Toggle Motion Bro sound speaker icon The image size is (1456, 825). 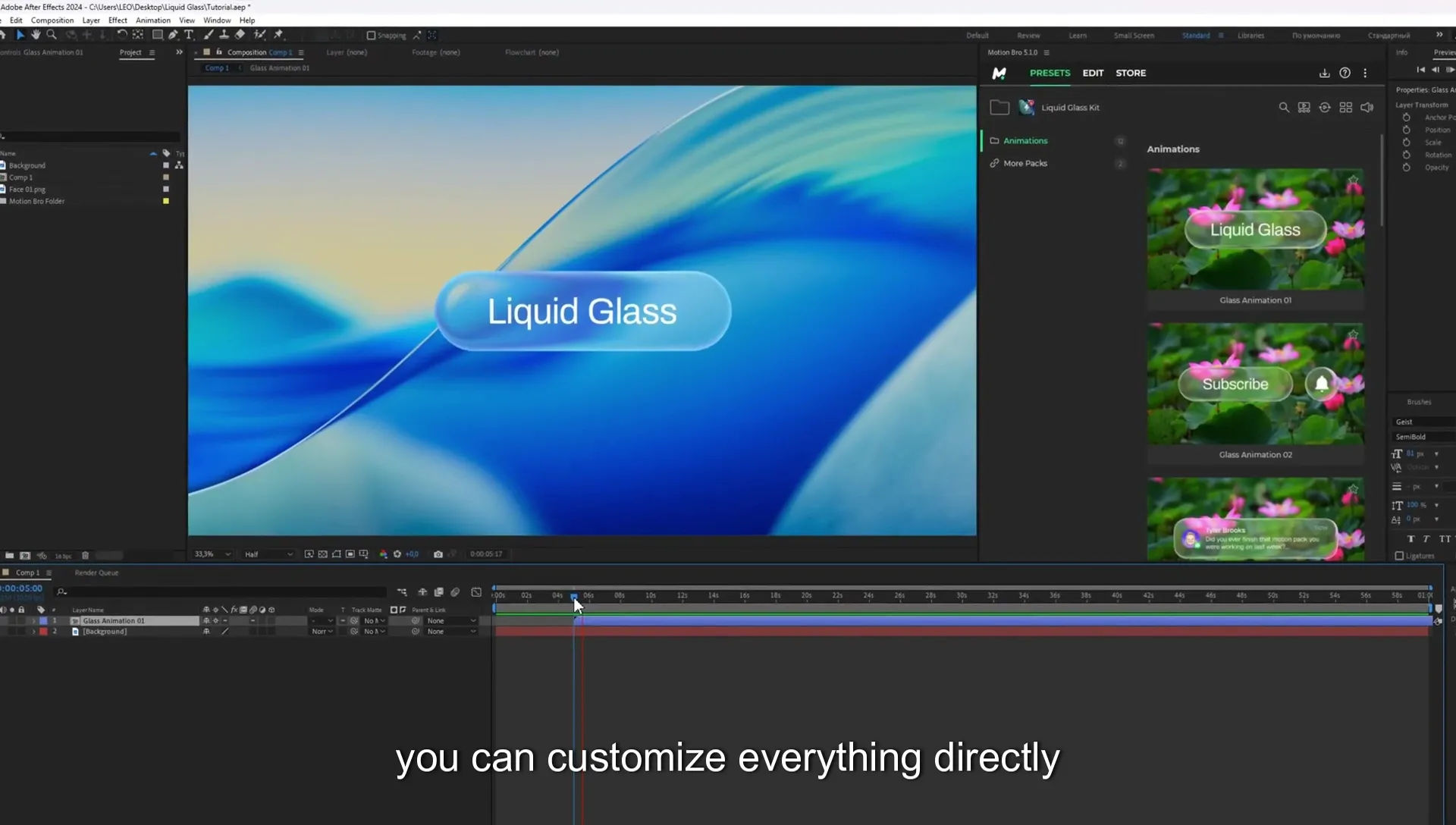pos(1367,108)
